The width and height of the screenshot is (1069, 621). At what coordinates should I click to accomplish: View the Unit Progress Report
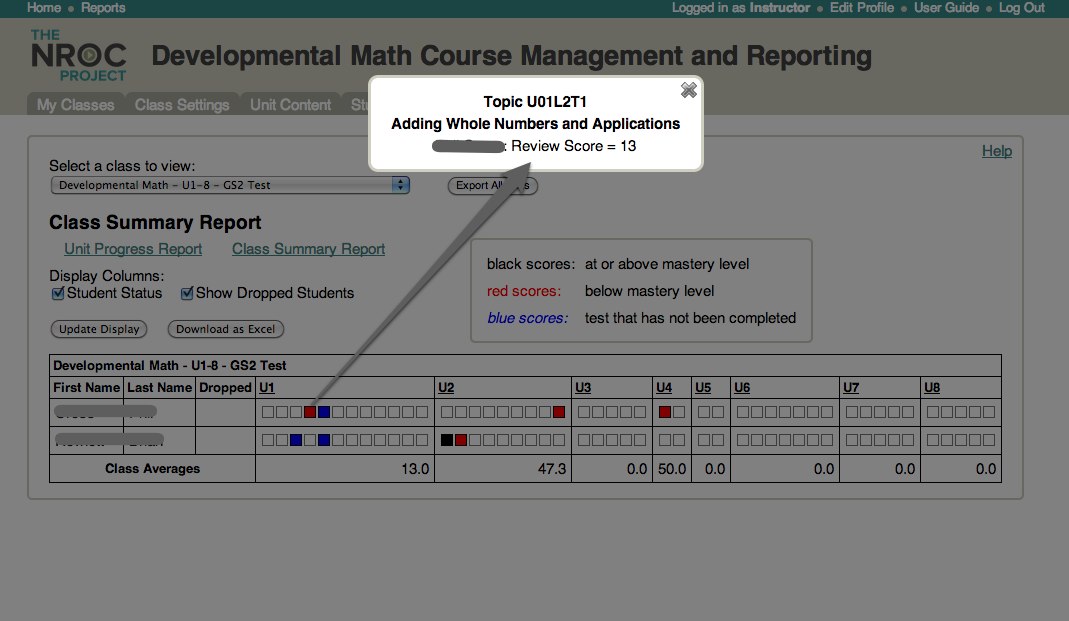[x=133, y=249]
